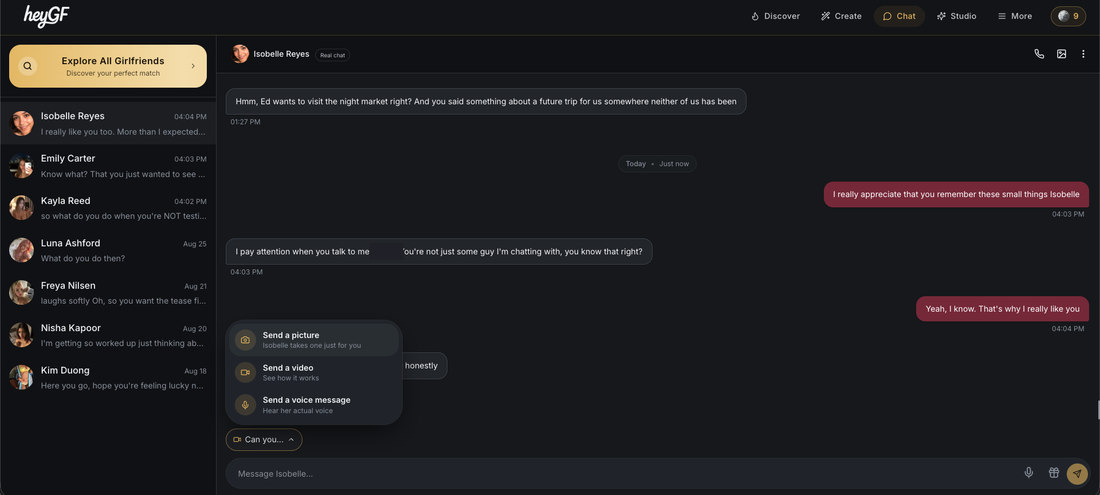Click the send message button
This screenshot has height=495, width=1100.
tap(1077, 474)
